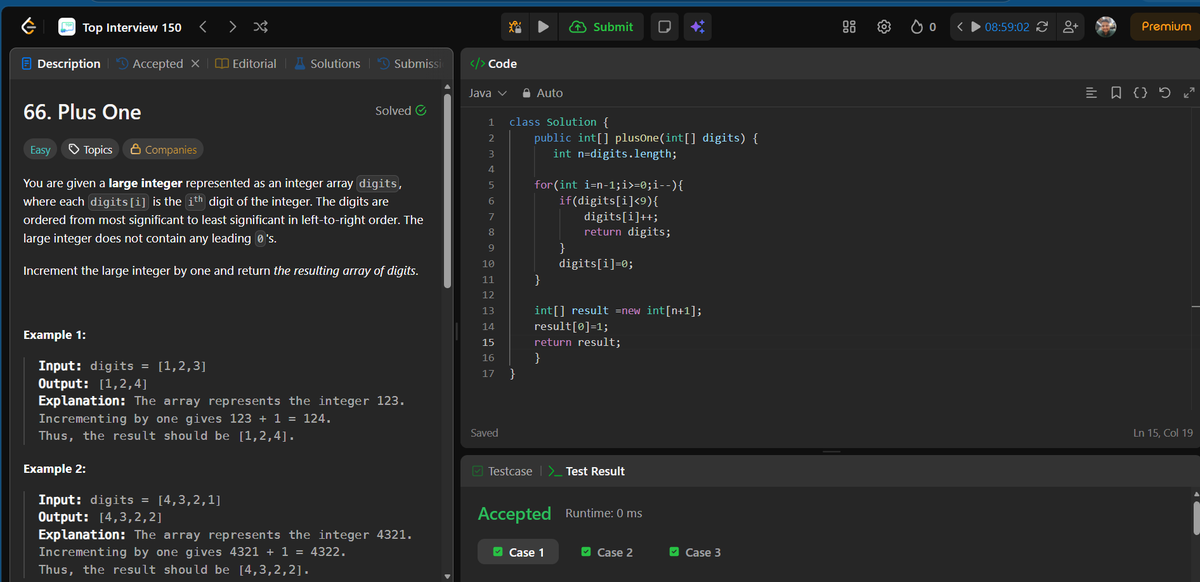The width and height of the screenshot is (1200, 582).
Task: Click the Ln 15, Col 19 status
Action: [1162, 433]
